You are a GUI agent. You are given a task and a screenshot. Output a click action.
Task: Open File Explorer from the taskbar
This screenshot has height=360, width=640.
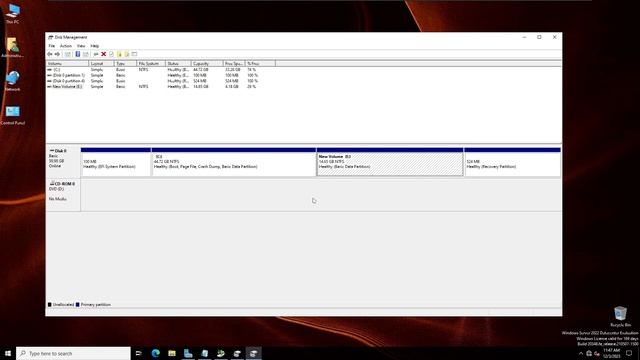172,353
